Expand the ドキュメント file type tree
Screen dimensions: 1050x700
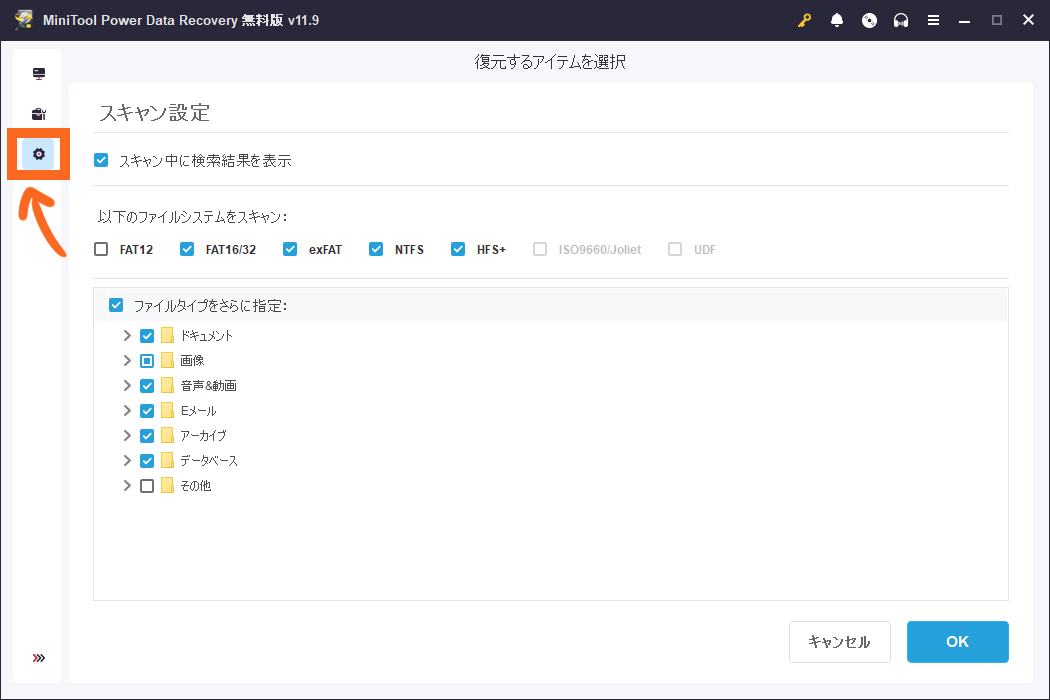(x=127, y=336)
